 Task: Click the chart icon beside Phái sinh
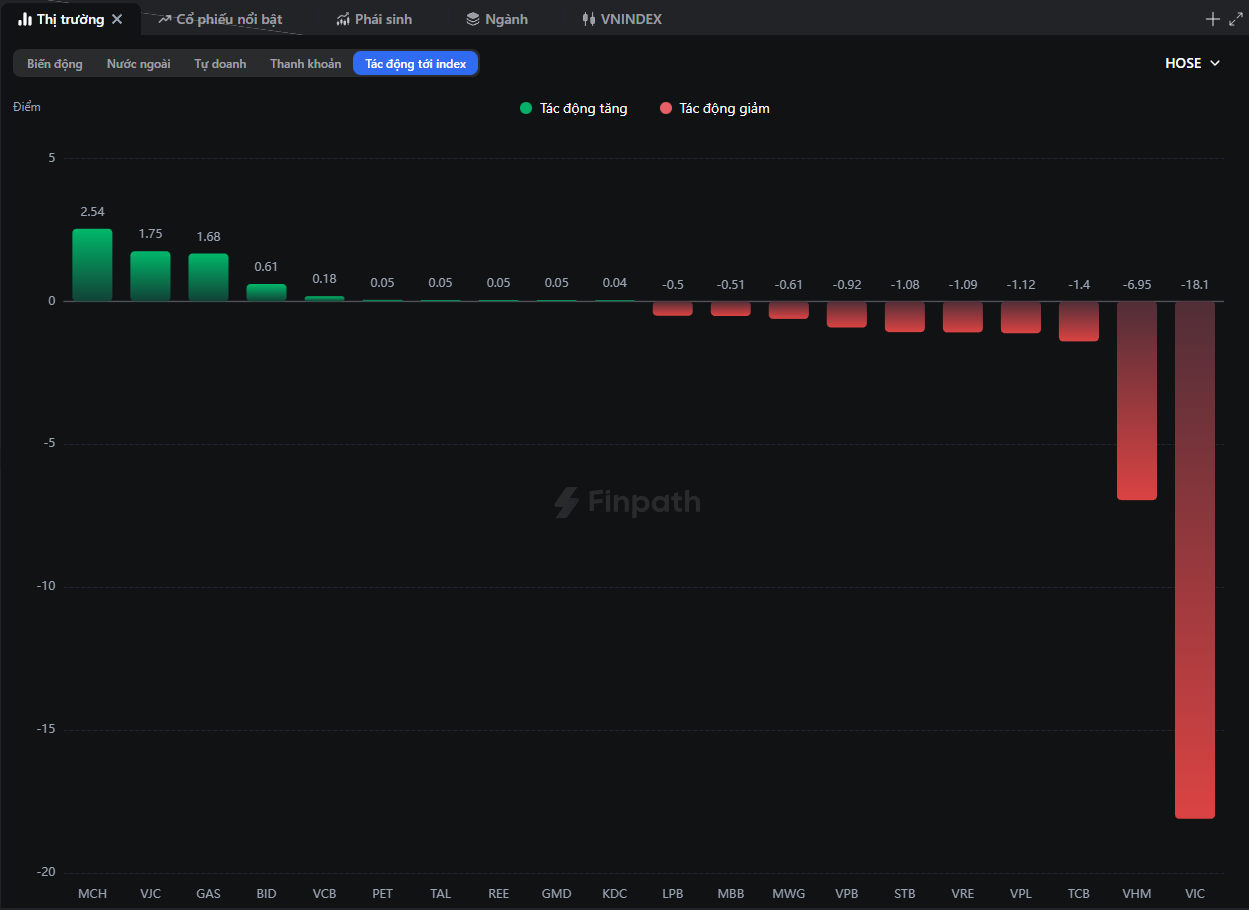point(343,19)
